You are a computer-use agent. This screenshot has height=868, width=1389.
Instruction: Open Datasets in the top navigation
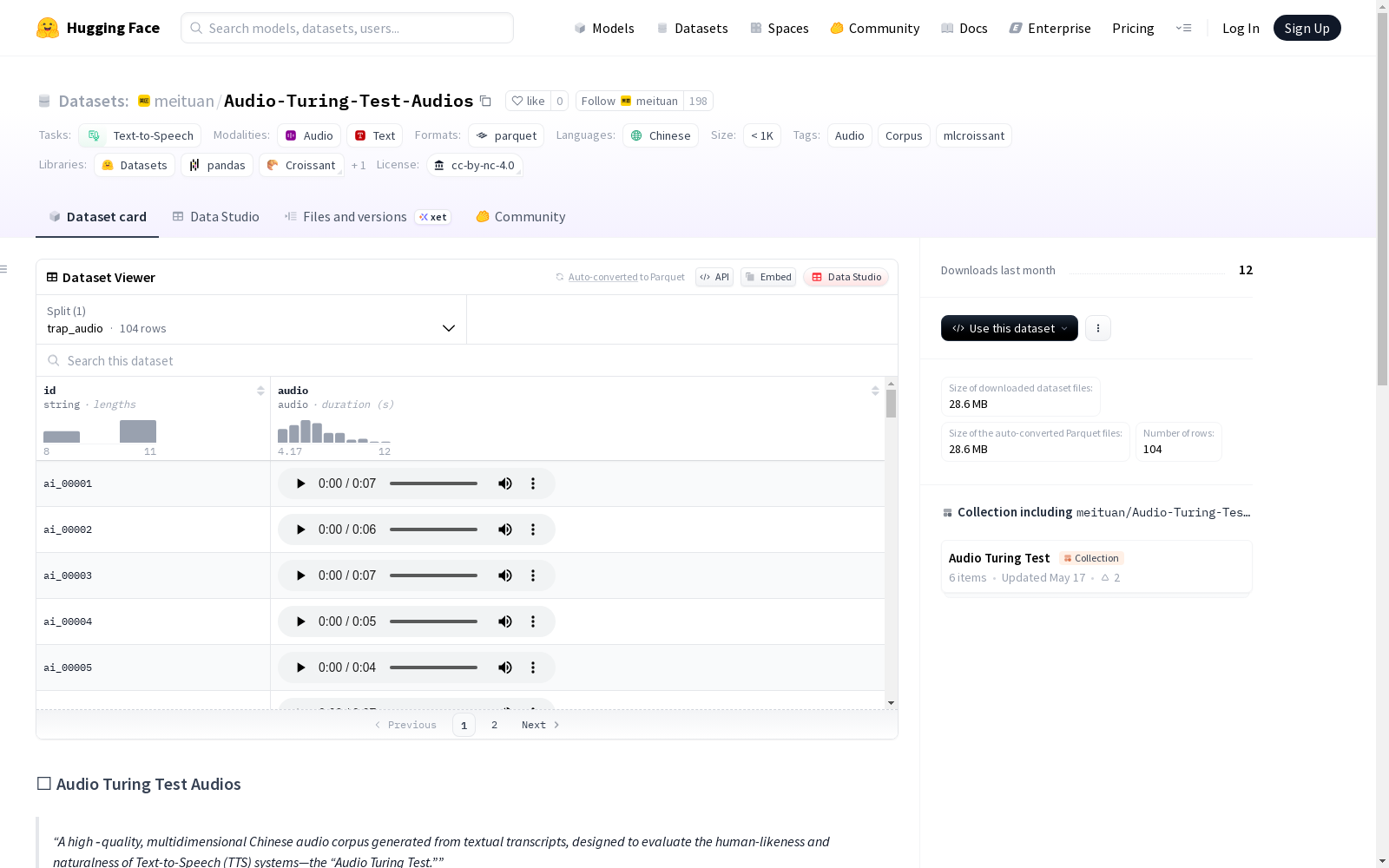coord(692,28)
